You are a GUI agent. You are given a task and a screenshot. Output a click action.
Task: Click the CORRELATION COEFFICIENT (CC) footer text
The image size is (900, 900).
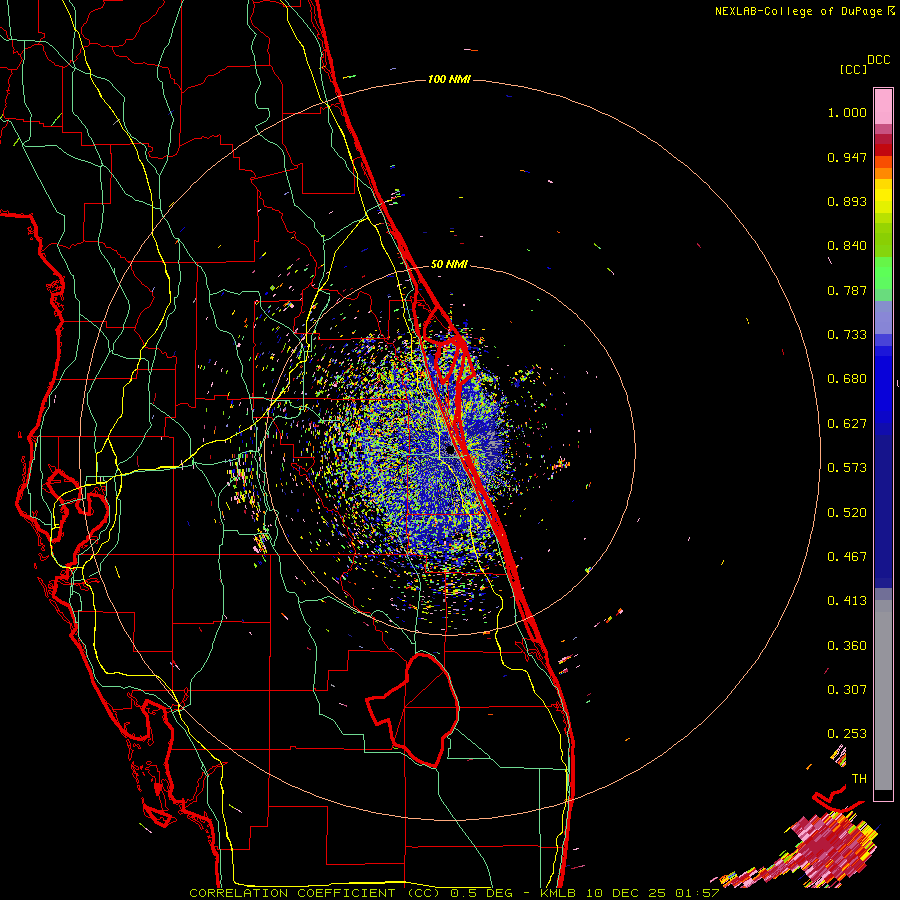pos(315,893)
